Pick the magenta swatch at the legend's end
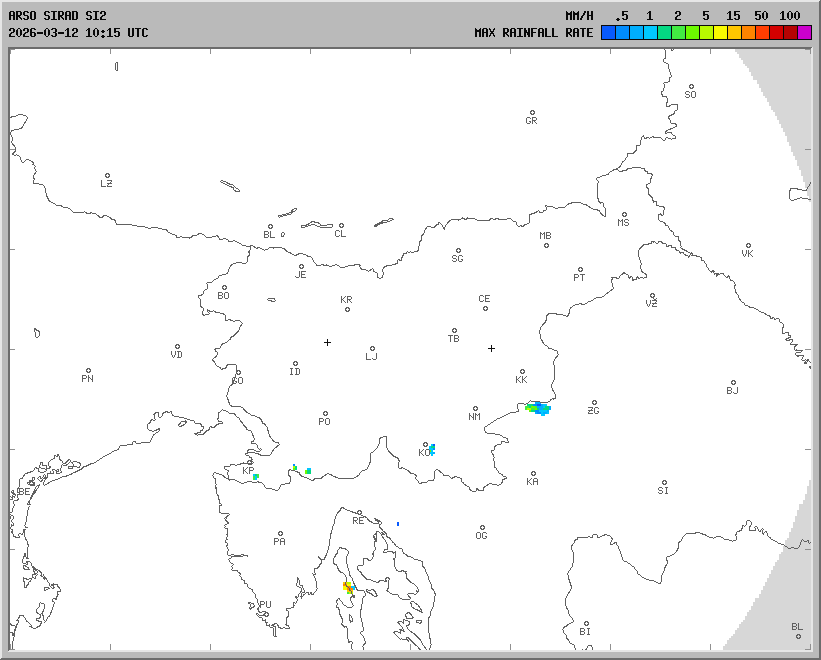The width and height of the screenshot is (821, 660). (x=805, y=32)
